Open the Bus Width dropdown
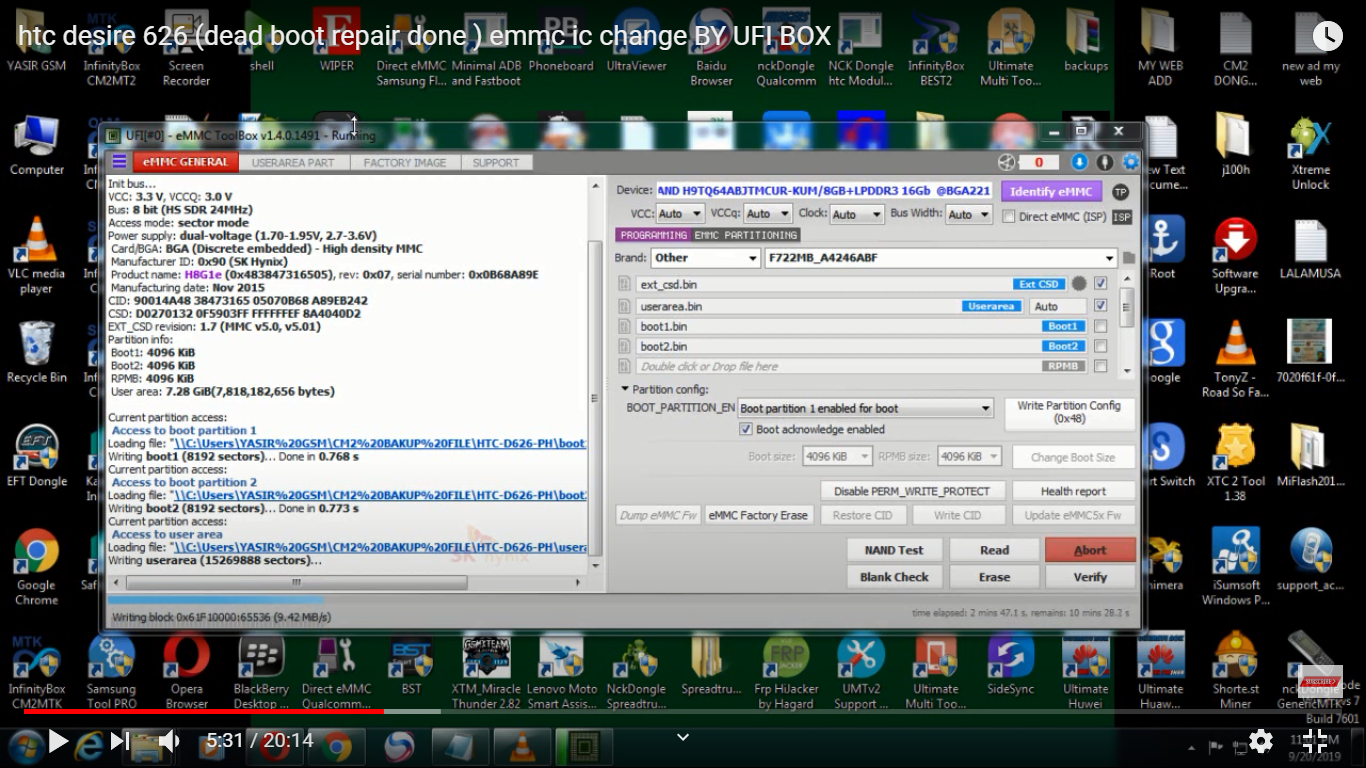Image resolution: width=1366 pixels, height=768 pixels. (x=969, y=214)
